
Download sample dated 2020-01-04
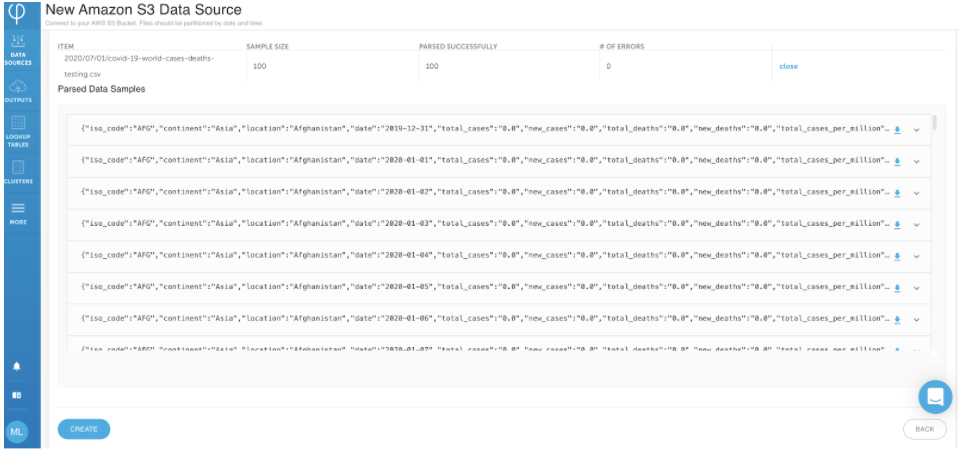click(897, 256)
